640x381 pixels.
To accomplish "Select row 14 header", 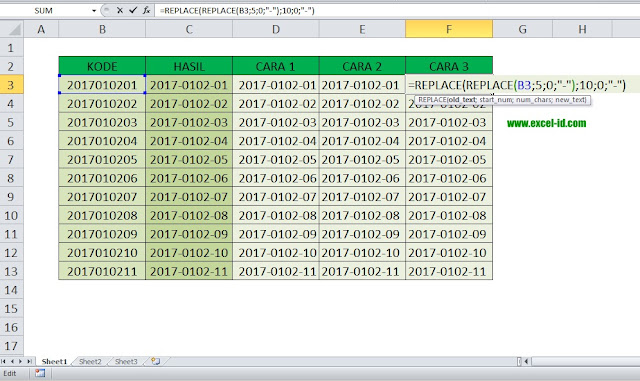I will [x=11, y=290].
